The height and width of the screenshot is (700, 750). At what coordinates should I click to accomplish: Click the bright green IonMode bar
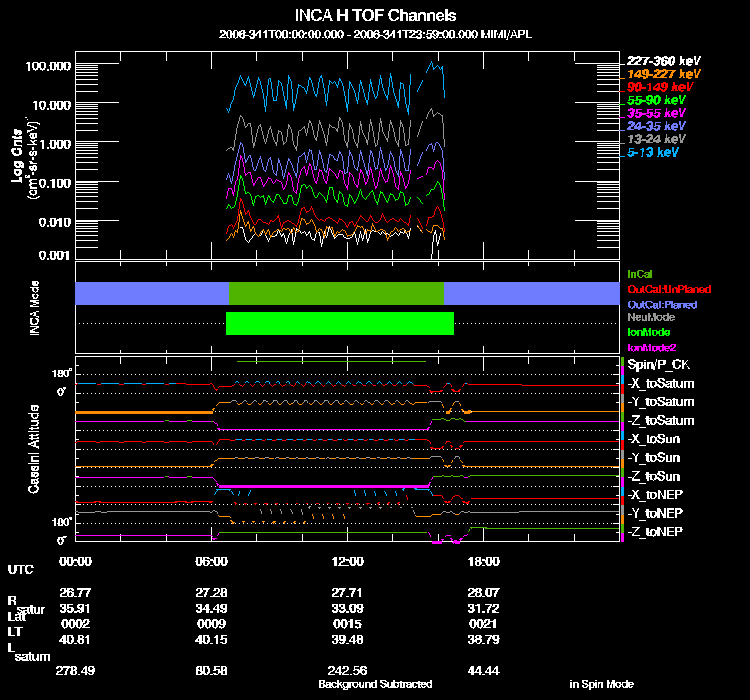pos(340,323)
